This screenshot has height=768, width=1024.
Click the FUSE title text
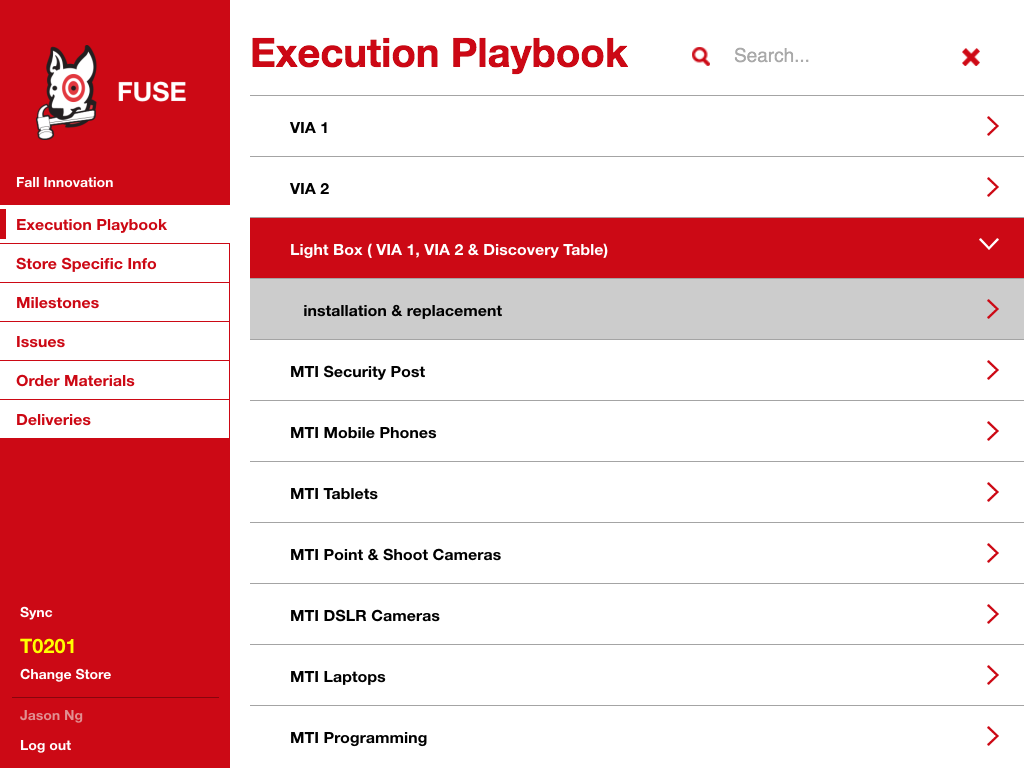point(152,92)
